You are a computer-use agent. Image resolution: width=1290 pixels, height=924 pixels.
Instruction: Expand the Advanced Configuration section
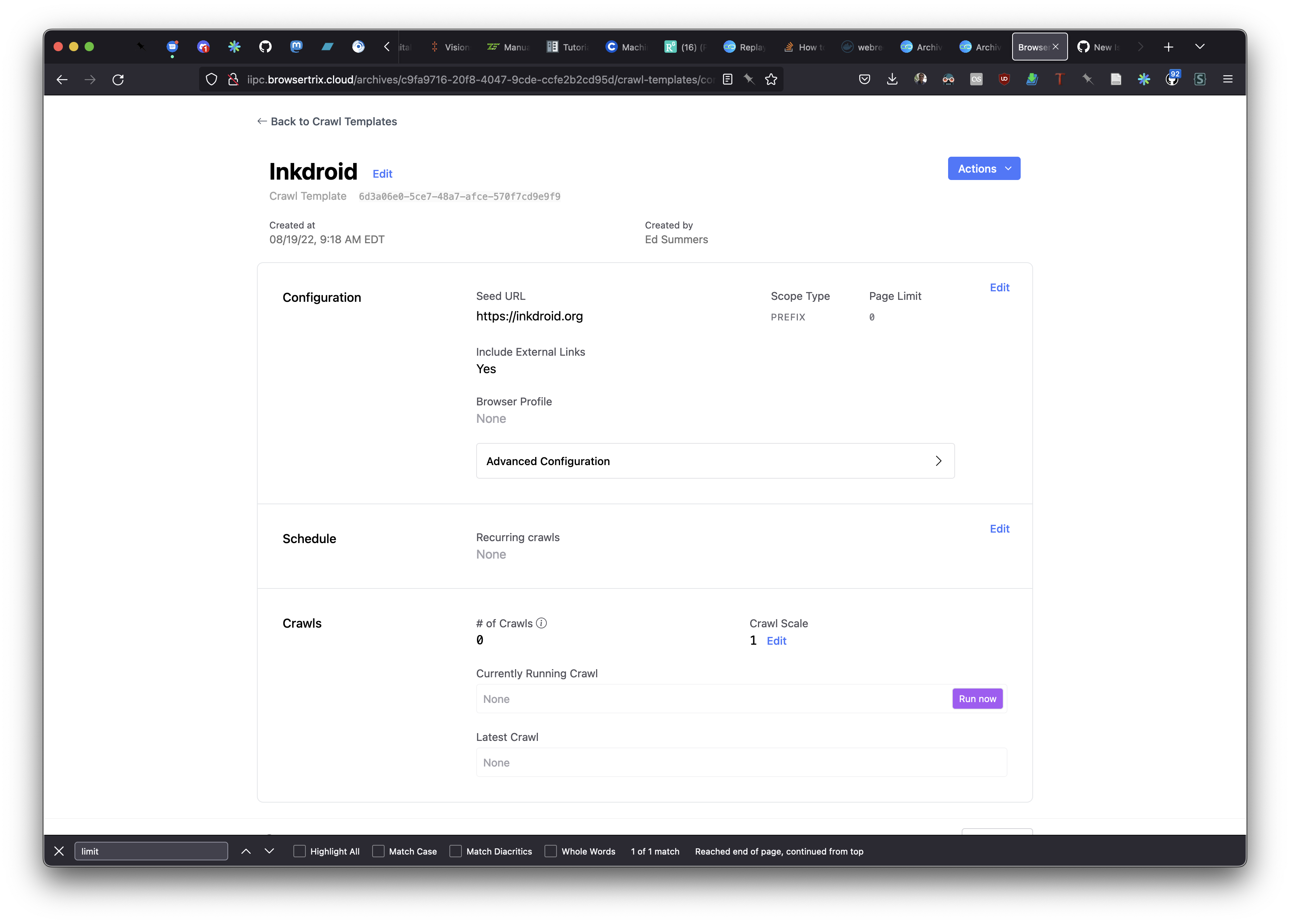tap(714, 461)
